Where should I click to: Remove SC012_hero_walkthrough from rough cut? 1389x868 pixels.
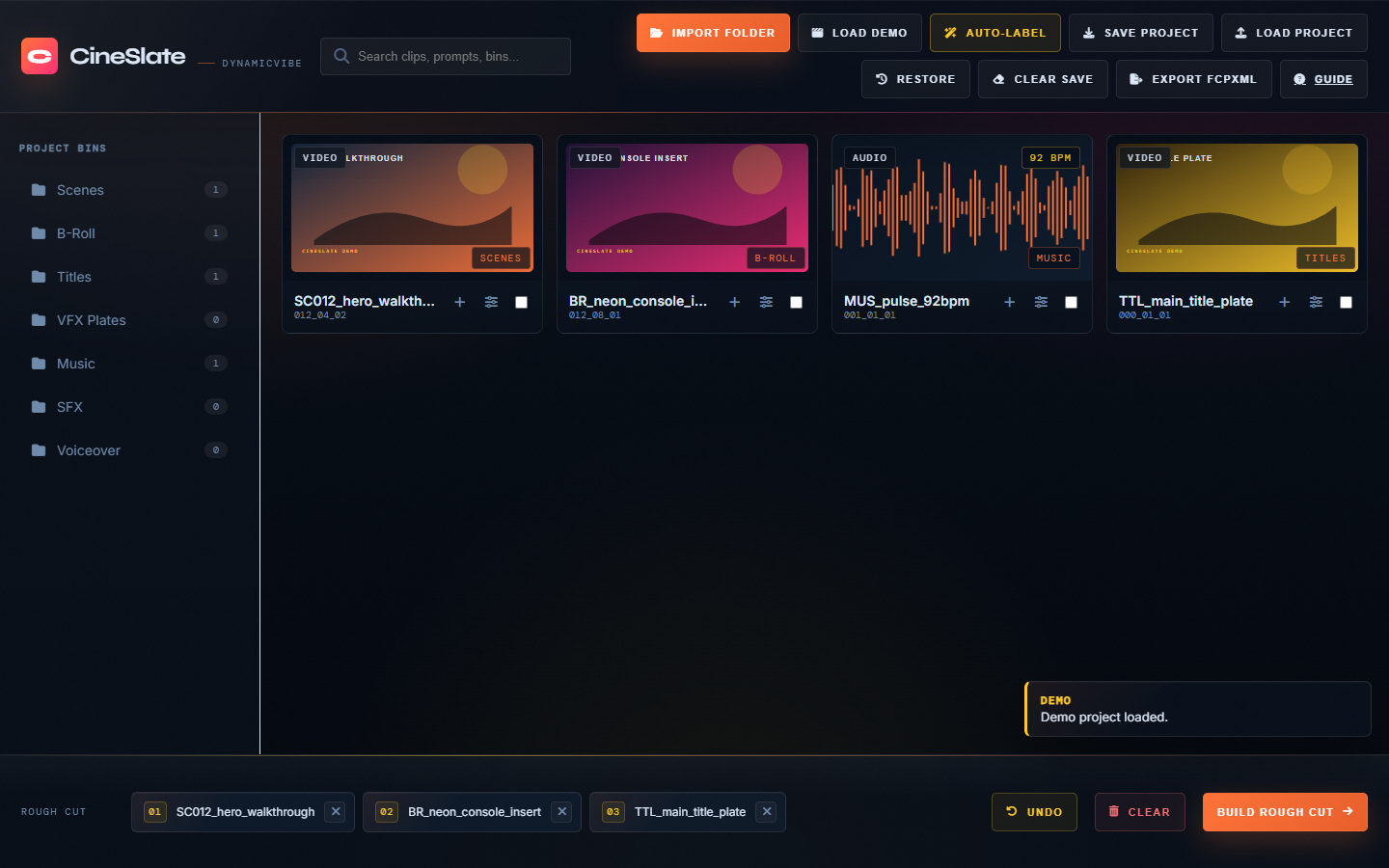(336, 812)
